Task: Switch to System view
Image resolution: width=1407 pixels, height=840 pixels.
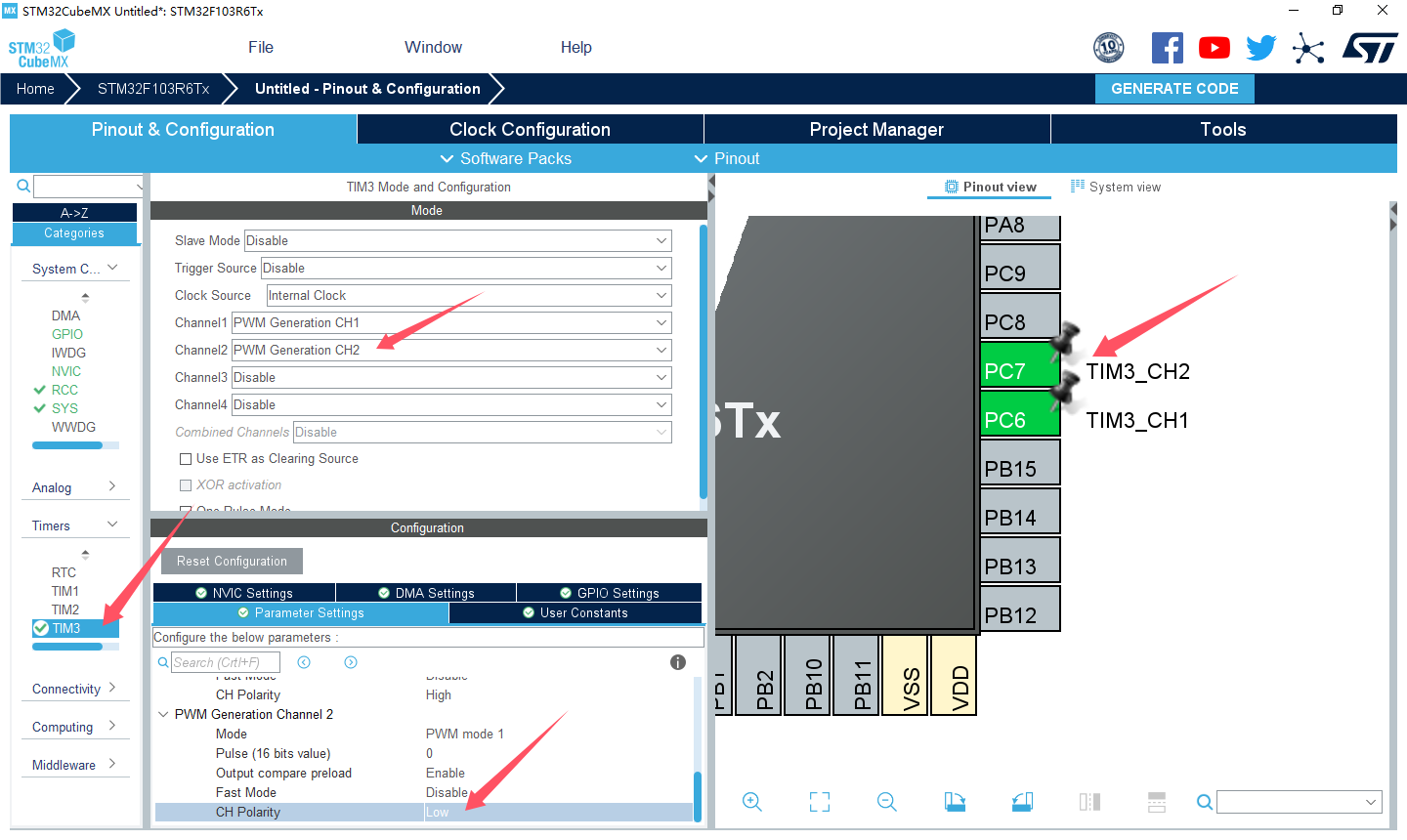Action: pos(1116,187)
